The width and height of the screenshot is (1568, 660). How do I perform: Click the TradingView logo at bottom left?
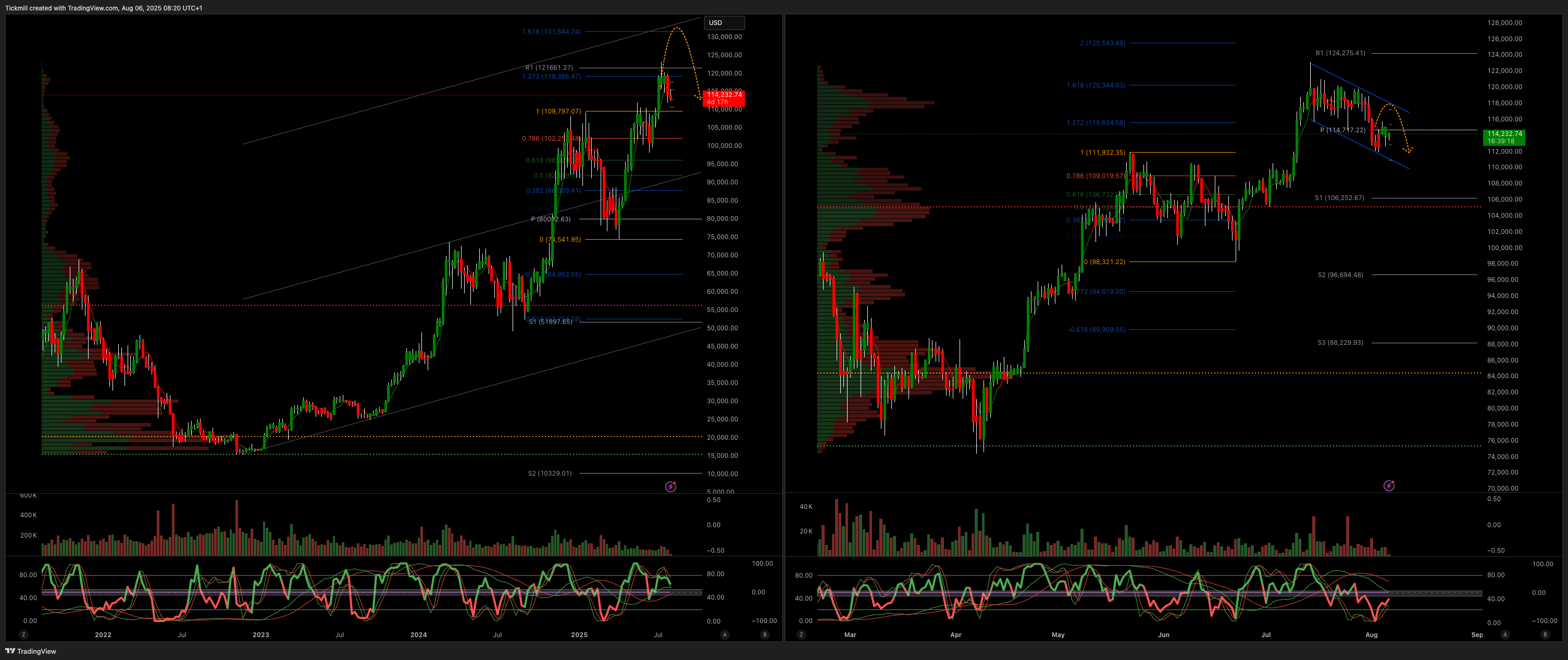pyautogui.click(x=31, y=651)
